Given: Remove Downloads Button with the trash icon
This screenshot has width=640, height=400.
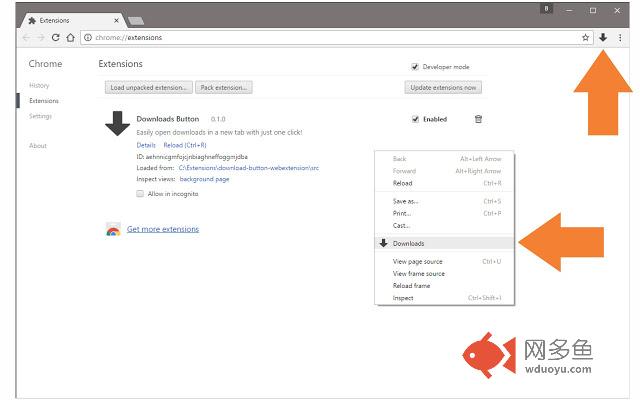Looking at the screenshot, I should (x=478, y=119).
